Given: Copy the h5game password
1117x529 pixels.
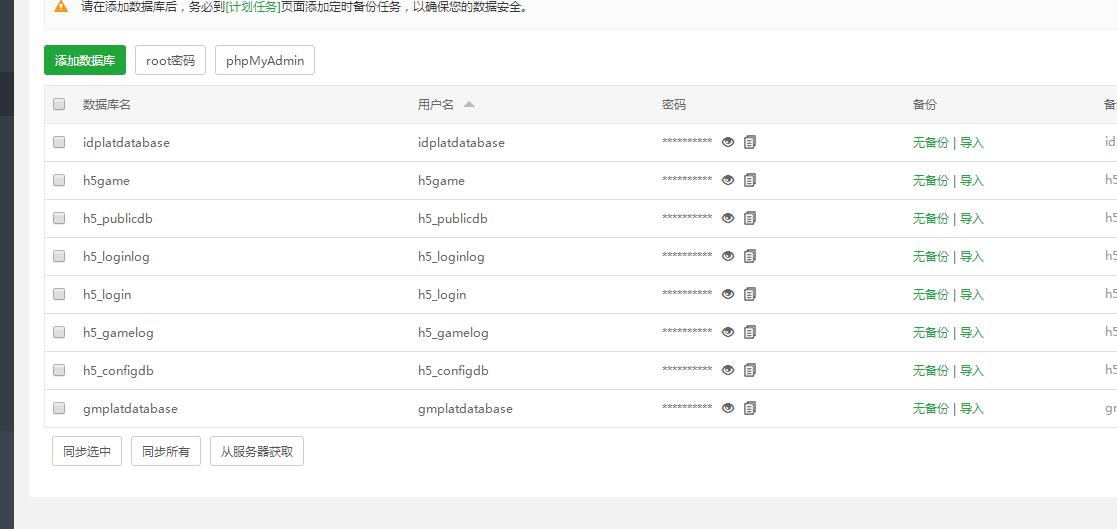Looking at the screenshot, I should (749, 180).
